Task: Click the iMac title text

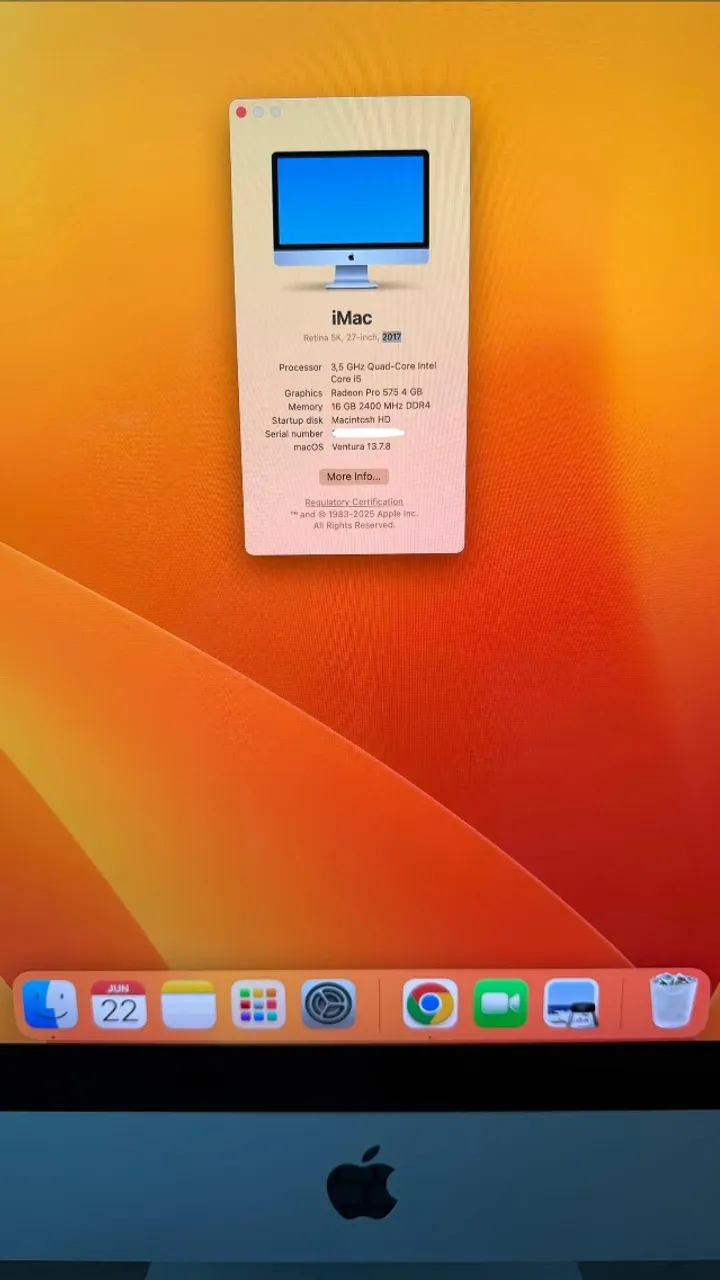Action: 352,318
